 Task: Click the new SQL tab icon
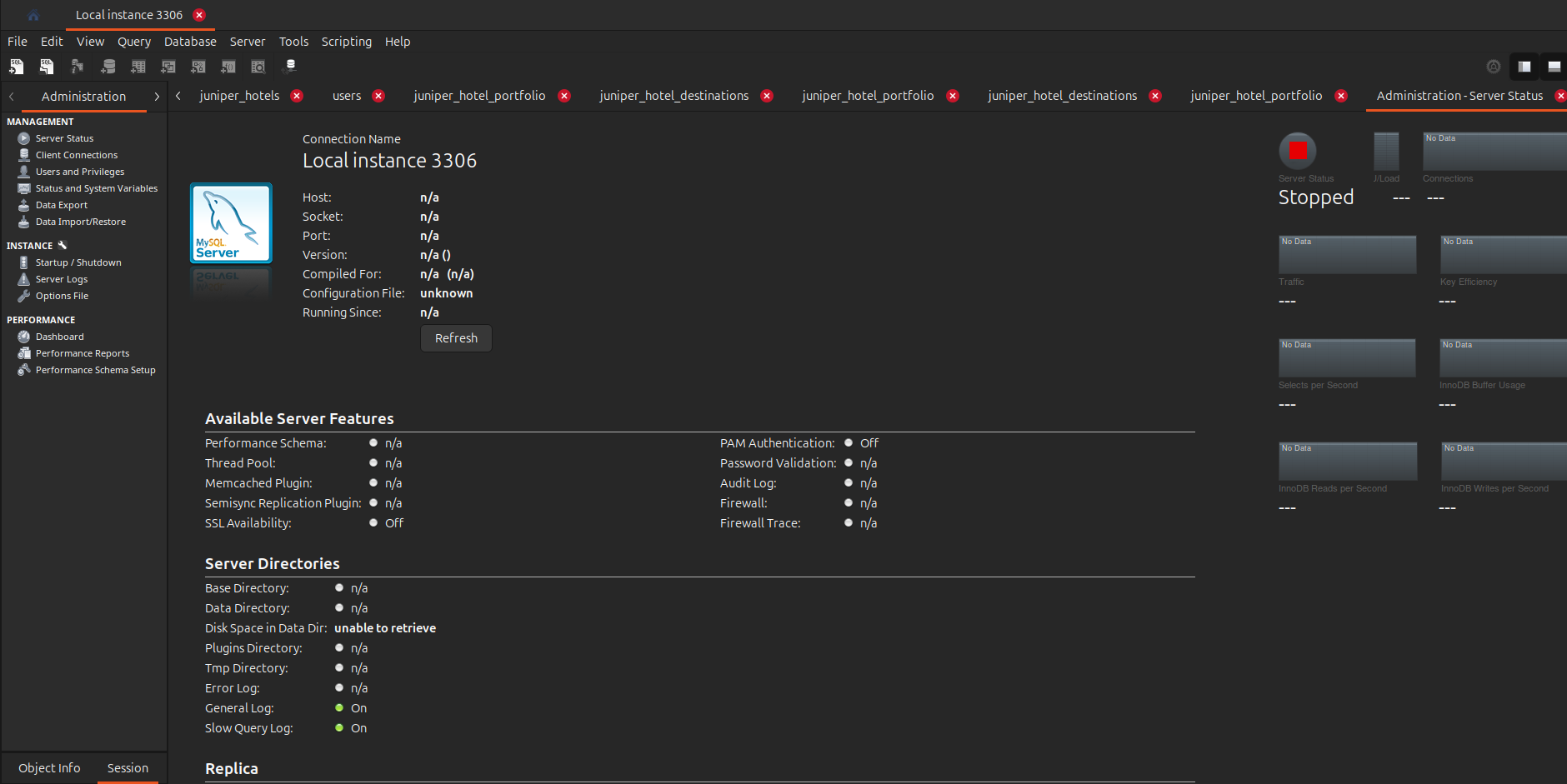pos(16,67)
